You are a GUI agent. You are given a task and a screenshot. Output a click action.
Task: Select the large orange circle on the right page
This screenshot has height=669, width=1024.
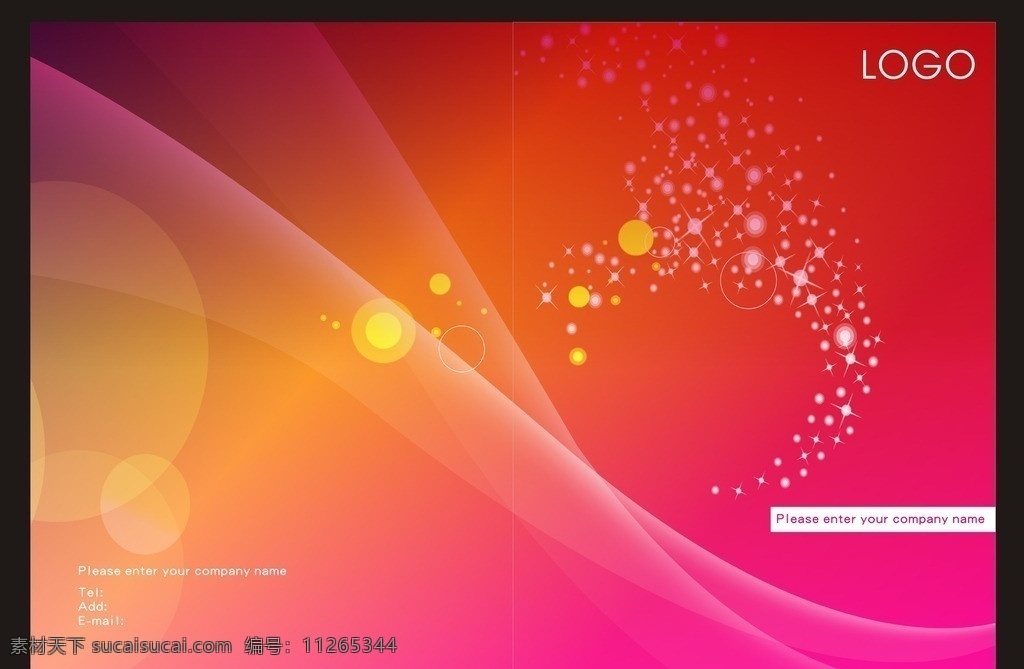click(635, 237)
